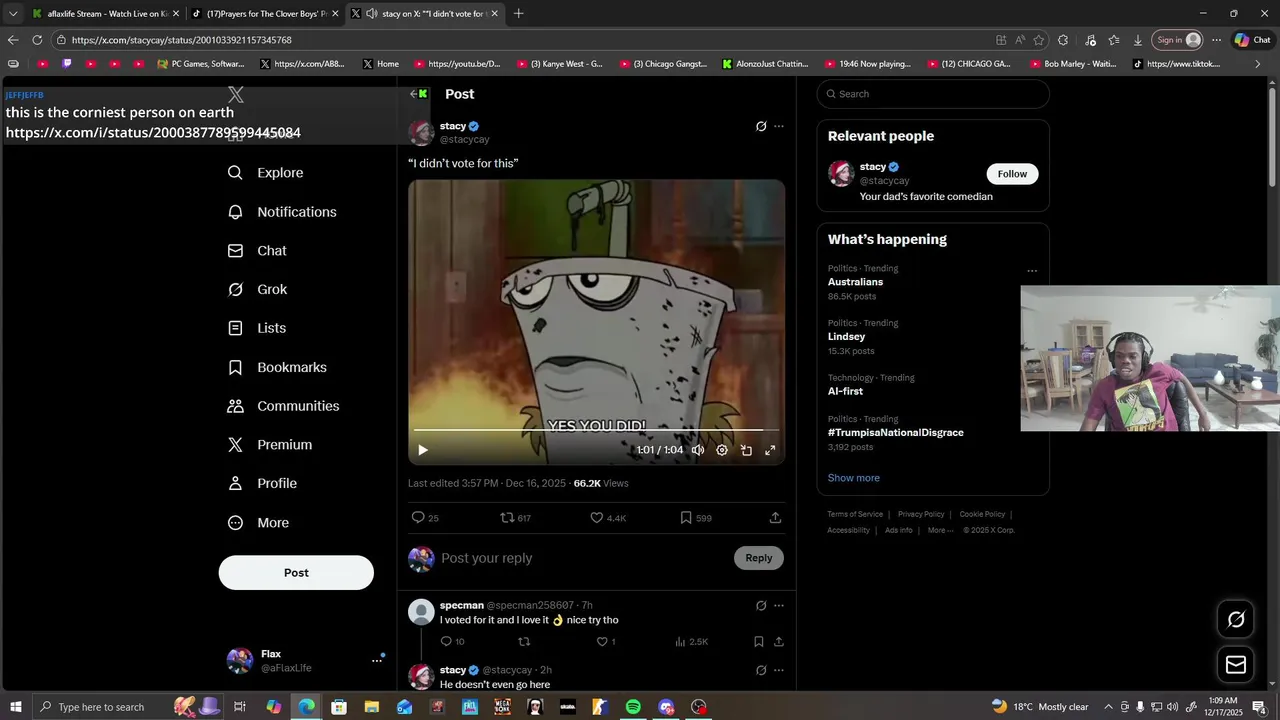Image resolution: width=1280 pixels, height=720 pixels.
Task: Repost the main post showing 617
Action: point(515,518)
